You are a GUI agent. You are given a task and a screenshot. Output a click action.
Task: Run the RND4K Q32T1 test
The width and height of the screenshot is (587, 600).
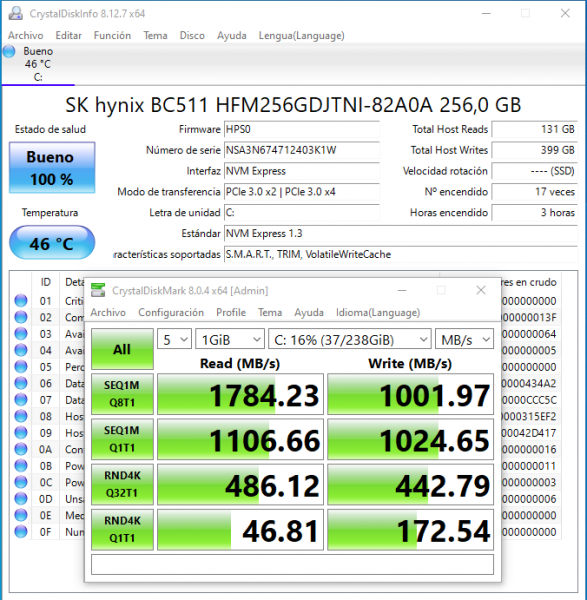point(122,484)
